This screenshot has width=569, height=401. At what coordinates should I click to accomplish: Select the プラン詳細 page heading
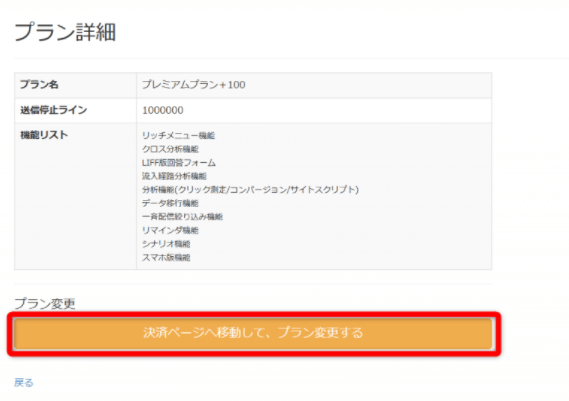pyautogui.click(x=65, y=32)
